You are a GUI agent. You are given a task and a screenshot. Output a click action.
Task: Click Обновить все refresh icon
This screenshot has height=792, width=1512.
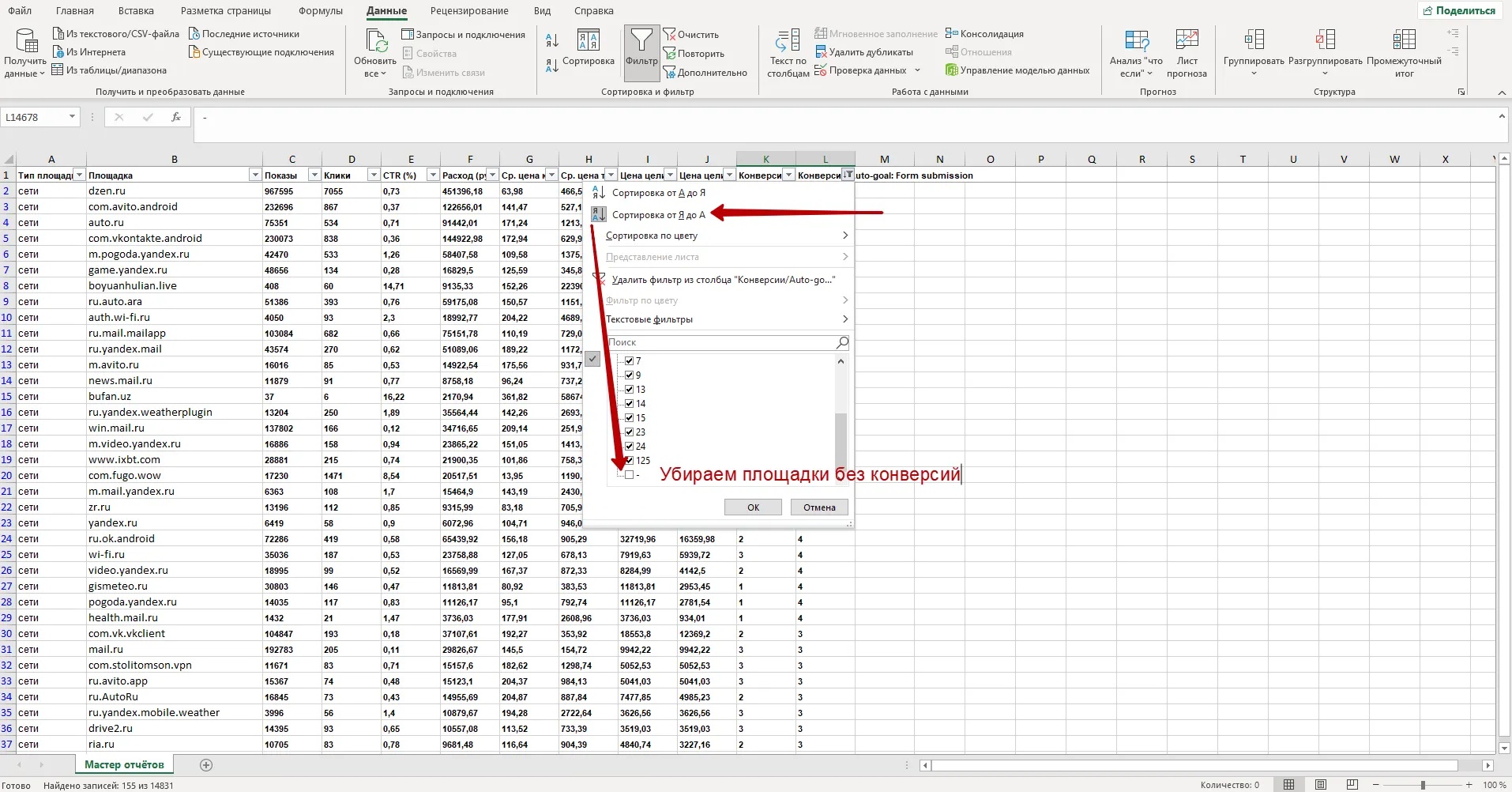(376, 41)
